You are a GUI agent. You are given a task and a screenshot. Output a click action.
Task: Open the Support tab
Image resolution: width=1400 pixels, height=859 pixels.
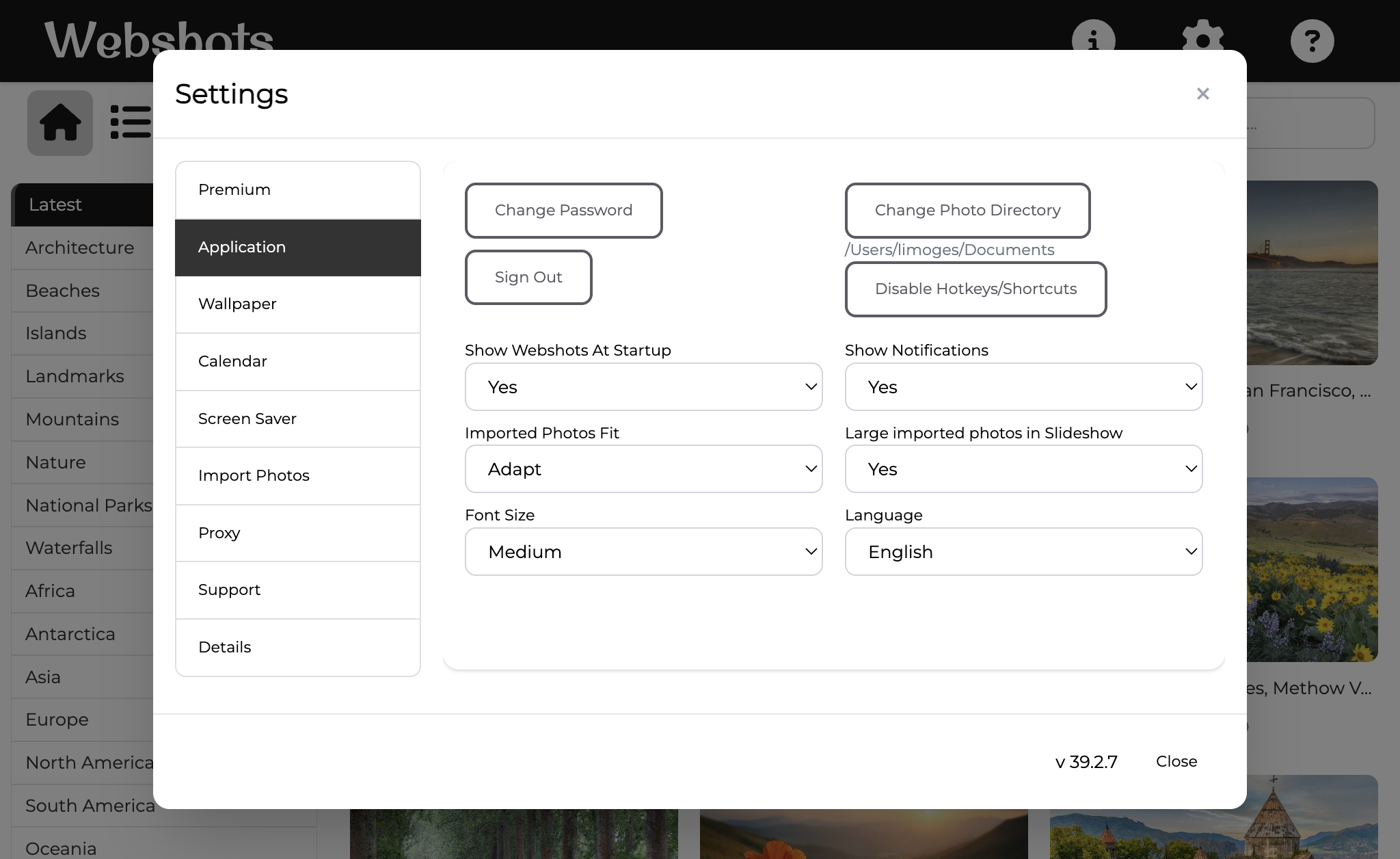[x=298, y=590]
